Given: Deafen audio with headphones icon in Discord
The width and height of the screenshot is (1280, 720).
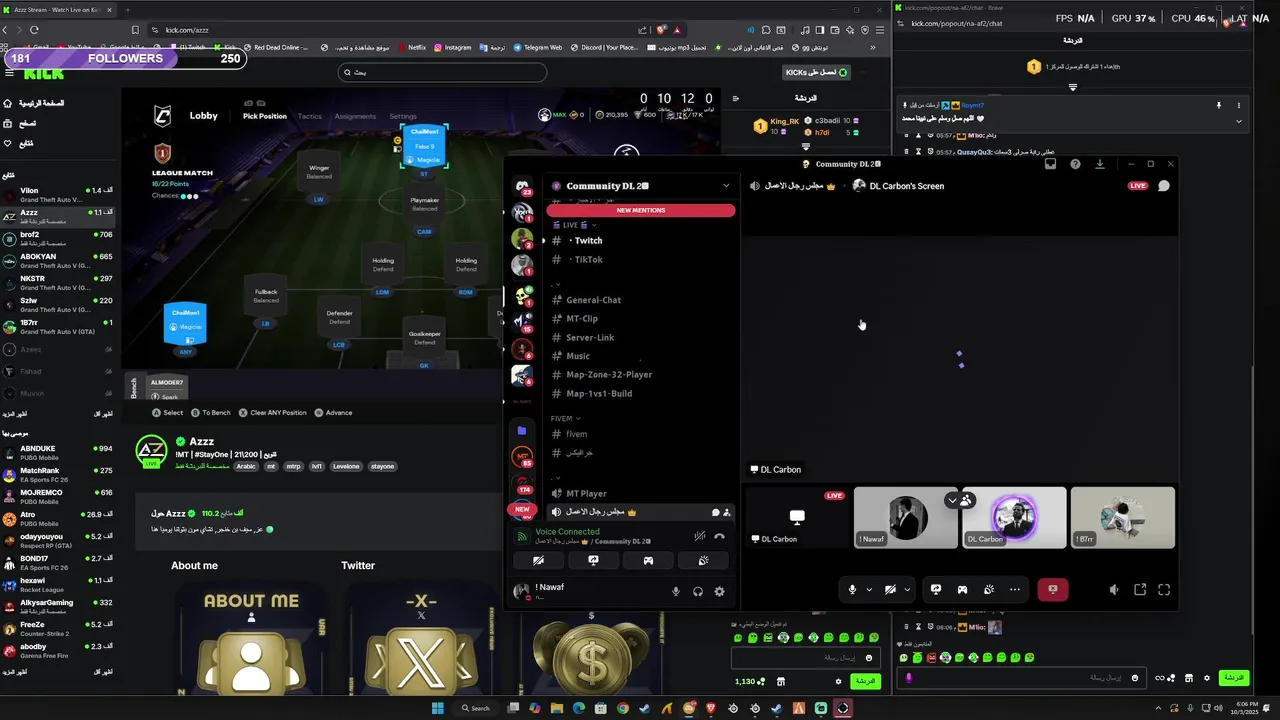Looking at the screenshot, I should tap(697, 591).
